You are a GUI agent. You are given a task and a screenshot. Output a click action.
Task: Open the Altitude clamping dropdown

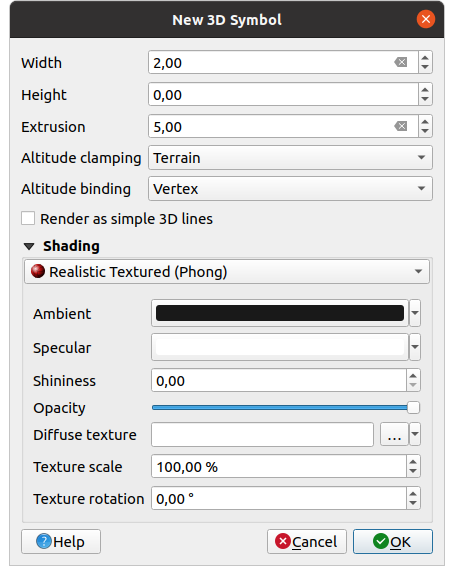tap(290, 158)
